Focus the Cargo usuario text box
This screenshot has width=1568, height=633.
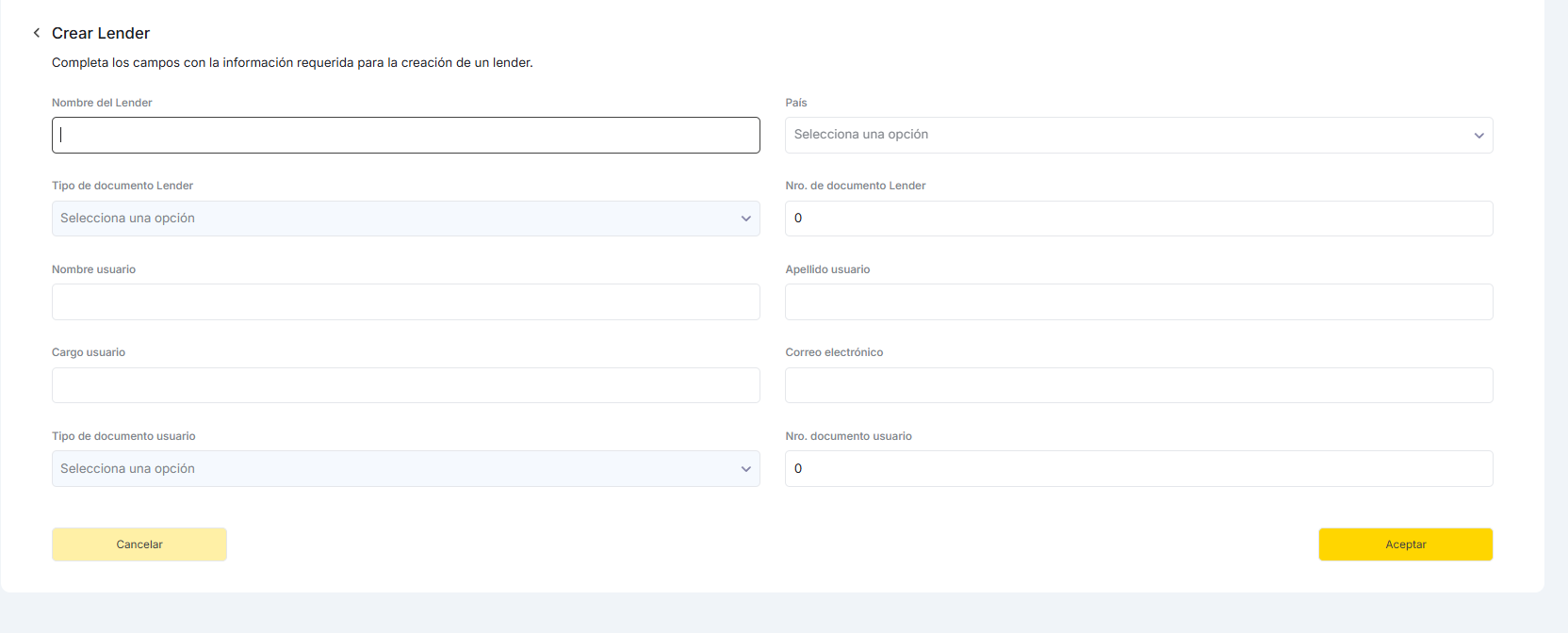(405, 385)
